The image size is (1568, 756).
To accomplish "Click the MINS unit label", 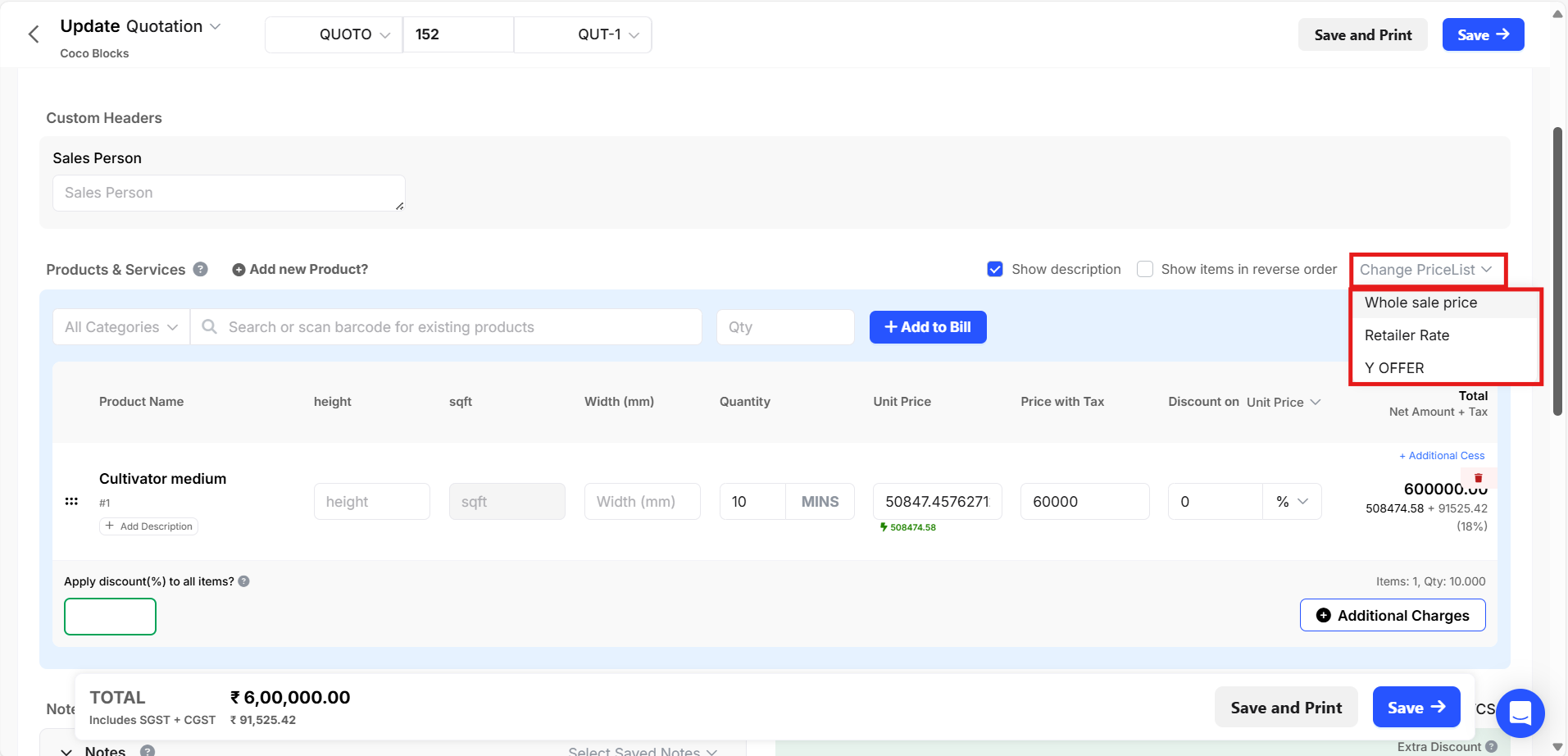I will point(820,501).
